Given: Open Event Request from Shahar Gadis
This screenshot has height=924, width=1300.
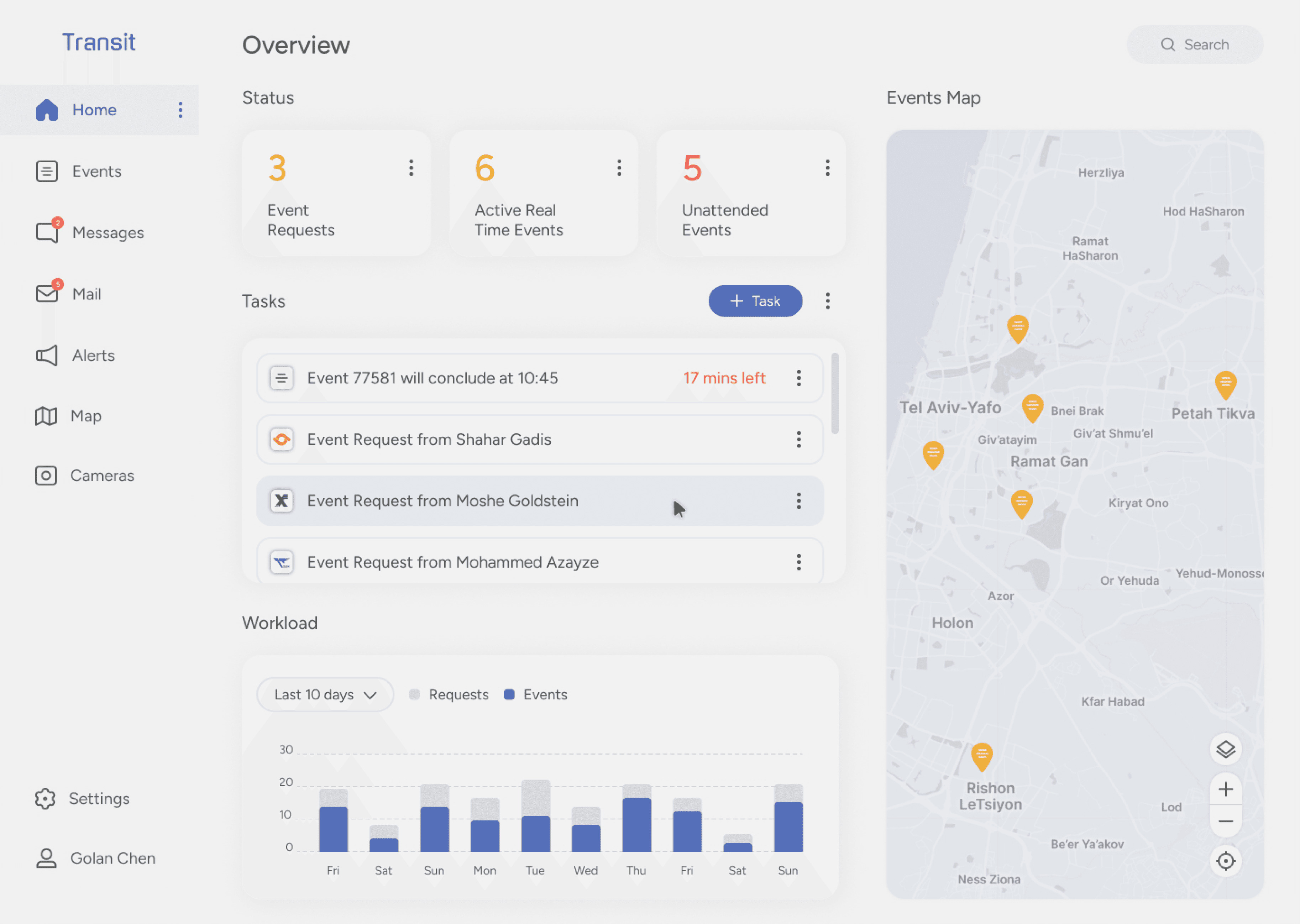Looking at the screenshot, I should 429,439.
